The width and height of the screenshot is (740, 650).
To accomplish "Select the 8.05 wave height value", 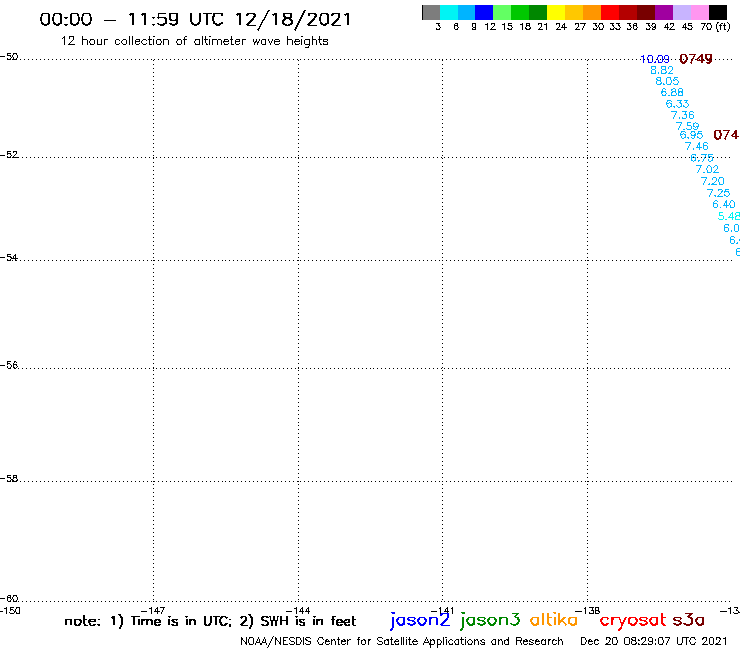I will 667,81.
